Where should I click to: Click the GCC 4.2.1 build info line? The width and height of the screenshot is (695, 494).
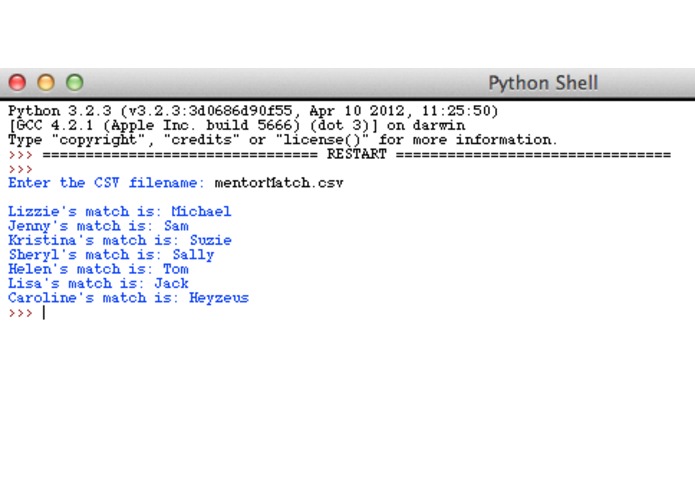[x=237, y=125]
